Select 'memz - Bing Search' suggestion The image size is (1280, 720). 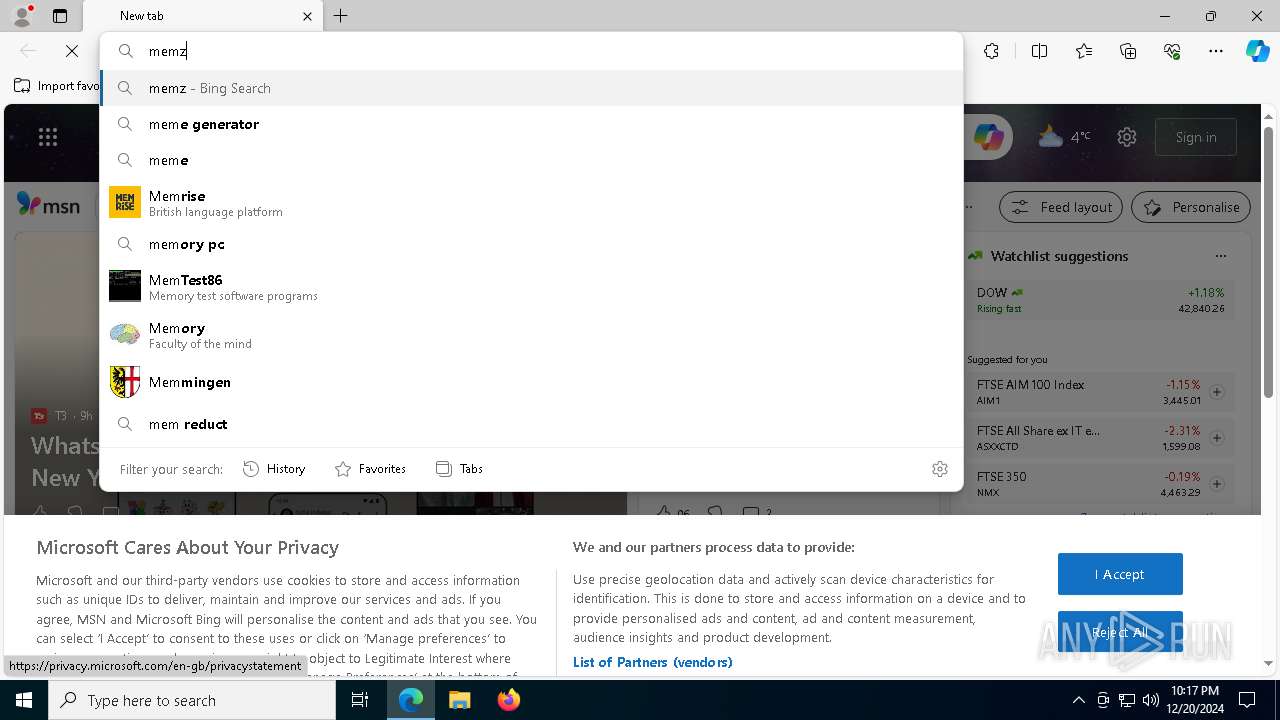click(x=531, y=88)
